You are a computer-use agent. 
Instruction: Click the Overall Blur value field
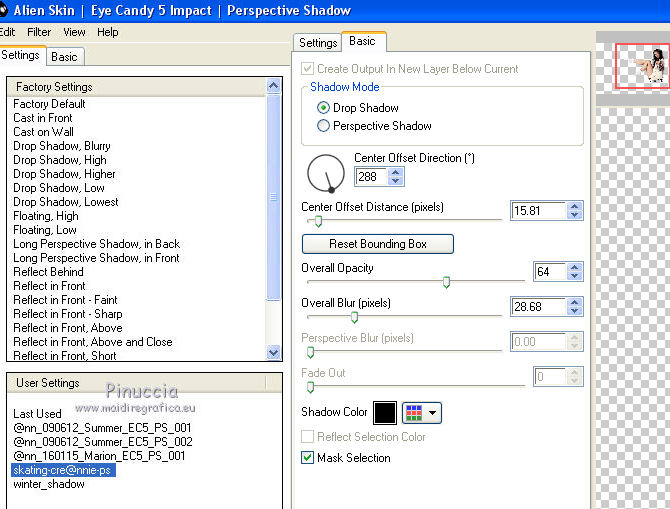tap(538, 307)
